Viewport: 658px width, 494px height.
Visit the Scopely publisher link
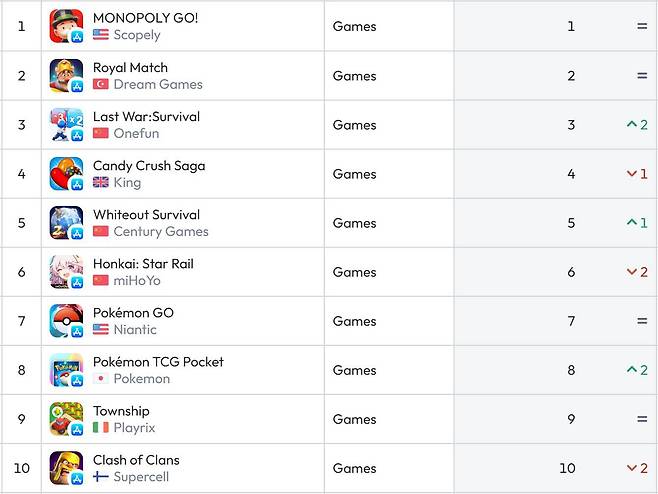point(137,35)
